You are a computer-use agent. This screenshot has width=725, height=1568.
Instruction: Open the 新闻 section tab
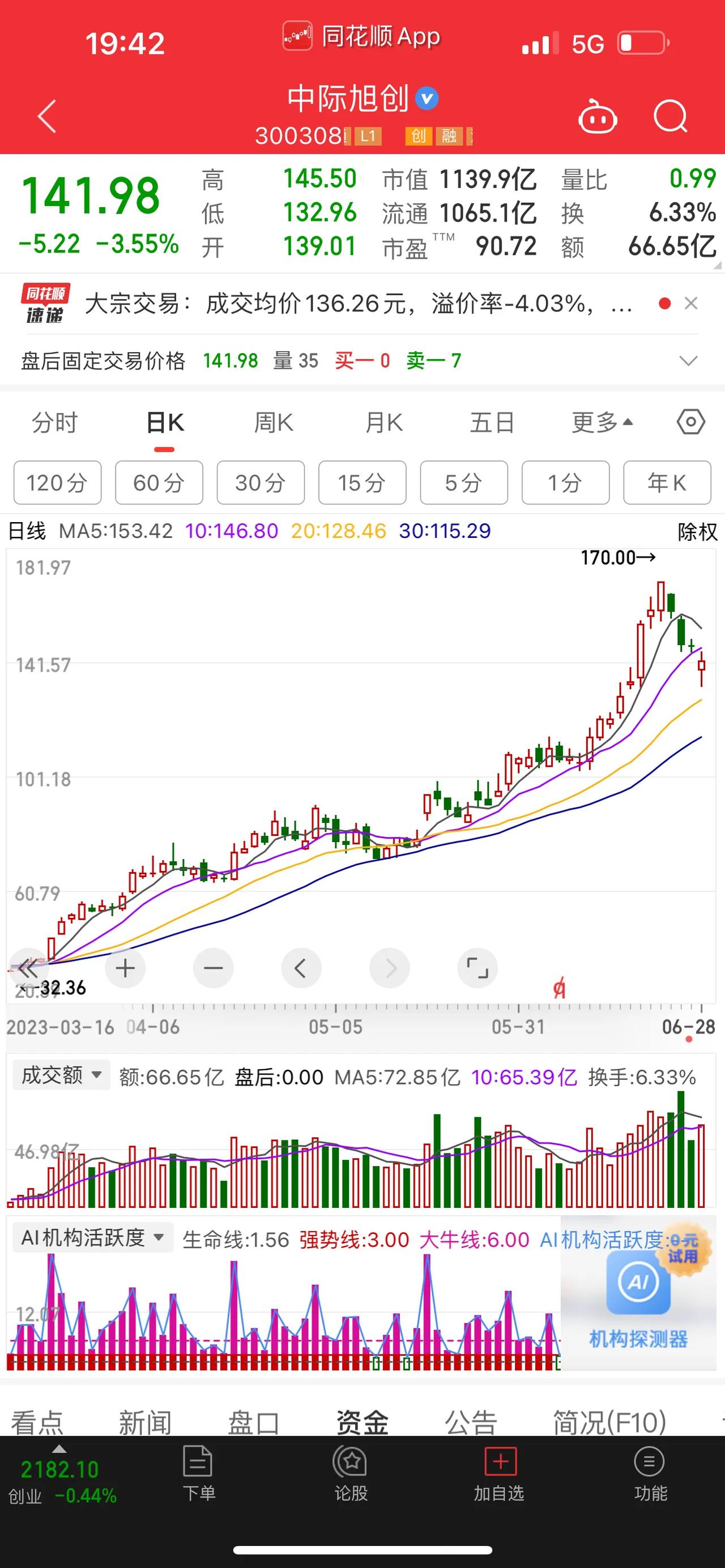pyautogui.click(x=145, y=1422)
